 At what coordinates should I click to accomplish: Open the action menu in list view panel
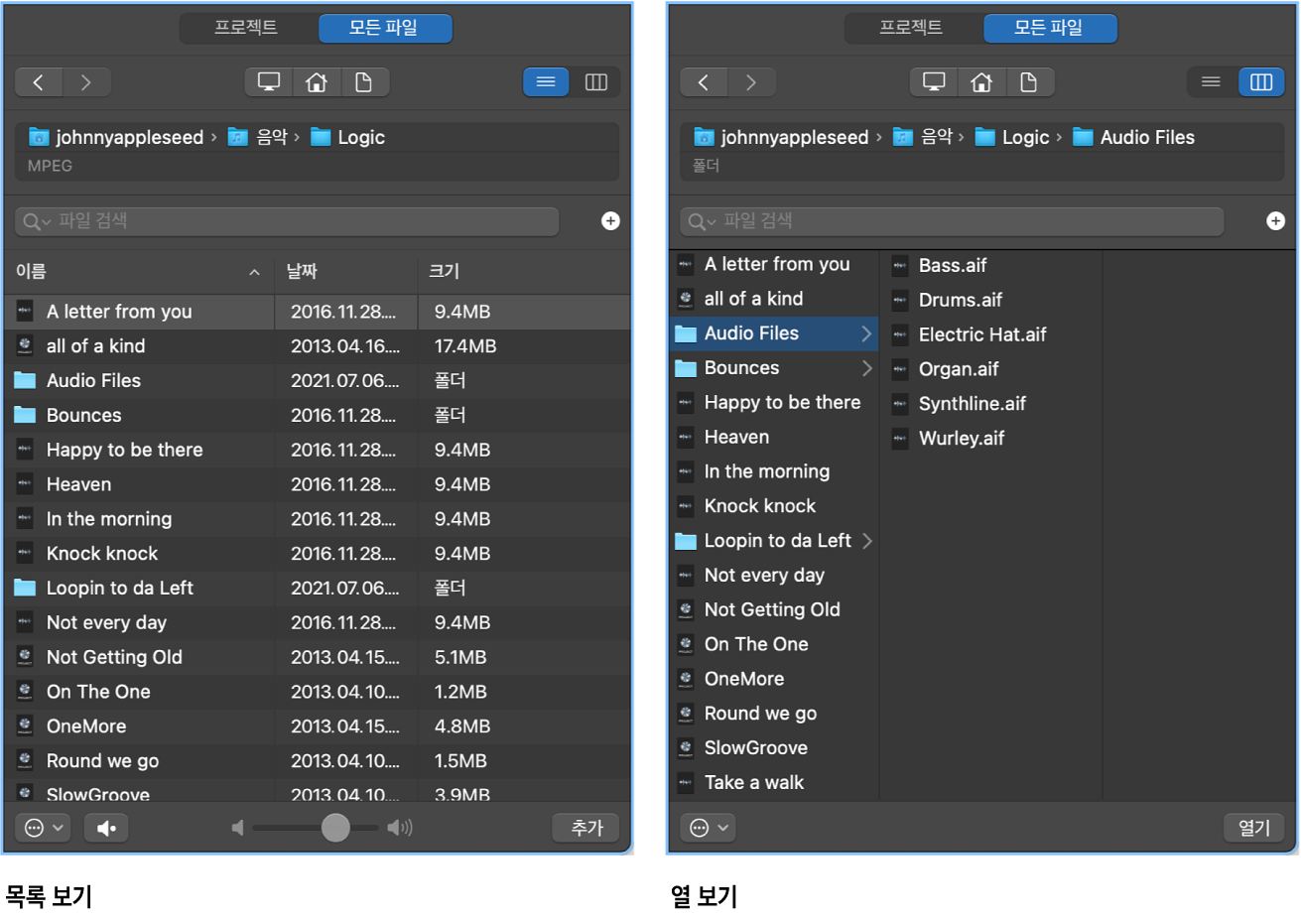click(x=44, y=828)
